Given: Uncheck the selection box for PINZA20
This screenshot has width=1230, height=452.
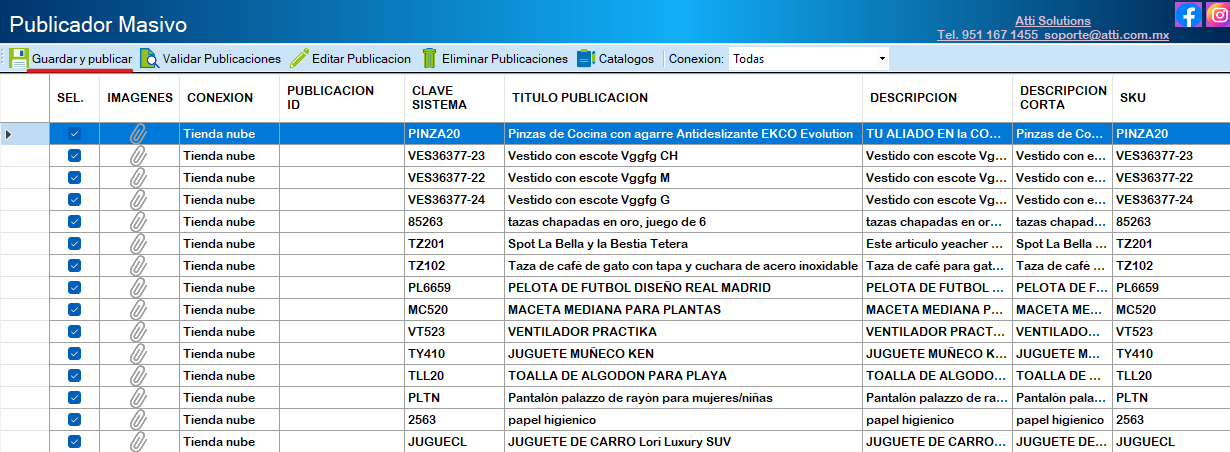Looking at the screenshot, I should (74, 134).
